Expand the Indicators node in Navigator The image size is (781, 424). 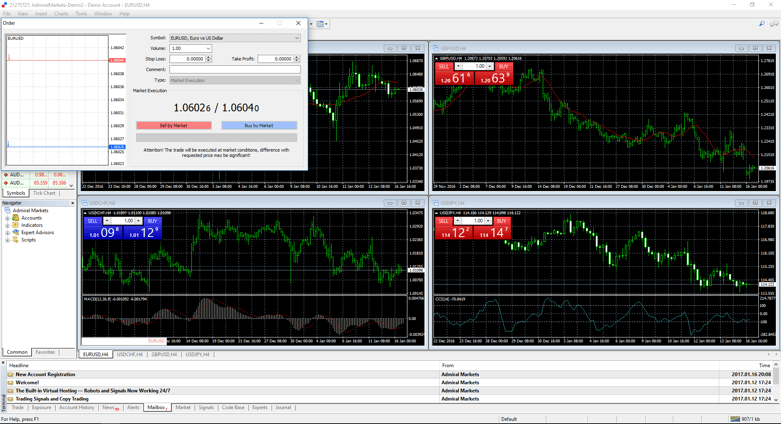7,225
